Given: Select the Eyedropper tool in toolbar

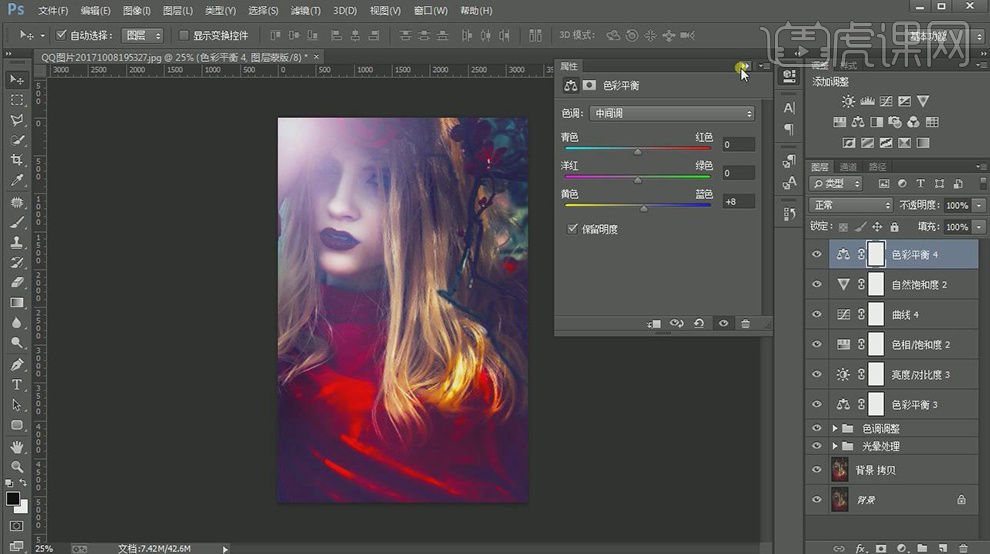Looking at the screenshot, I should pos(17,181).
